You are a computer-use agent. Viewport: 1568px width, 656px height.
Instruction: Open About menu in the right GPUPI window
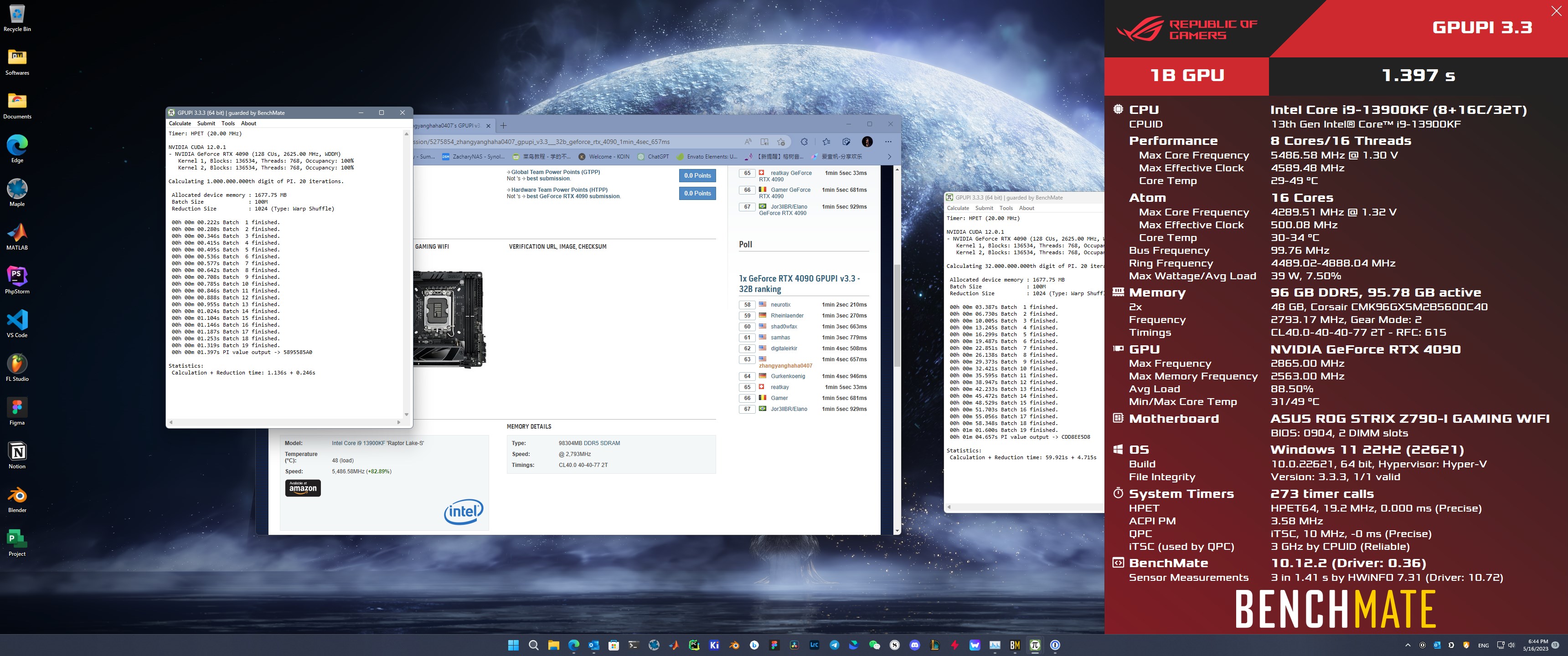click(x=1026, y=208)
